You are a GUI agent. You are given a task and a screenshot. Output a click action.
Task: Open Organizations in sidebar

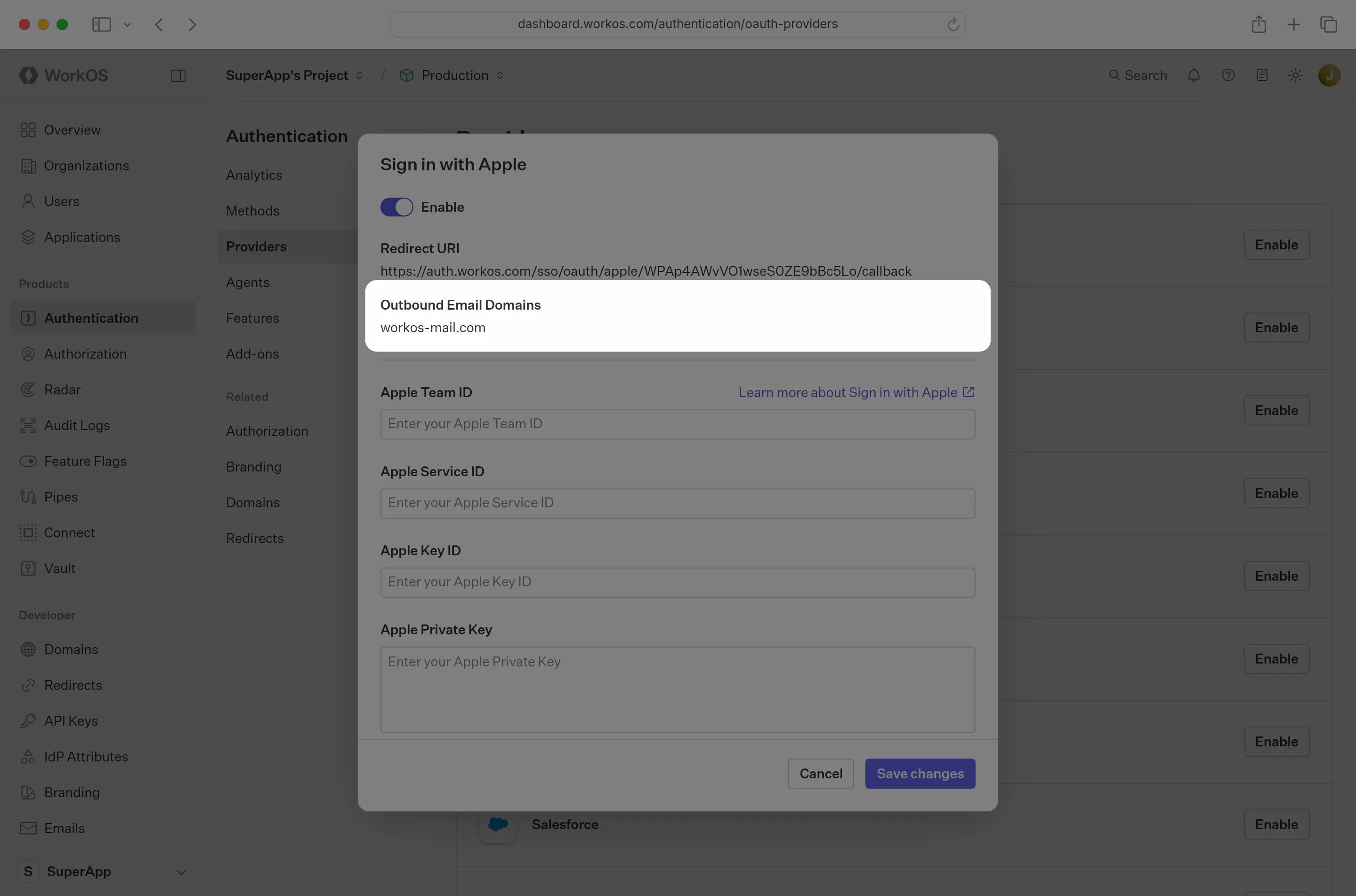[103, 166]
